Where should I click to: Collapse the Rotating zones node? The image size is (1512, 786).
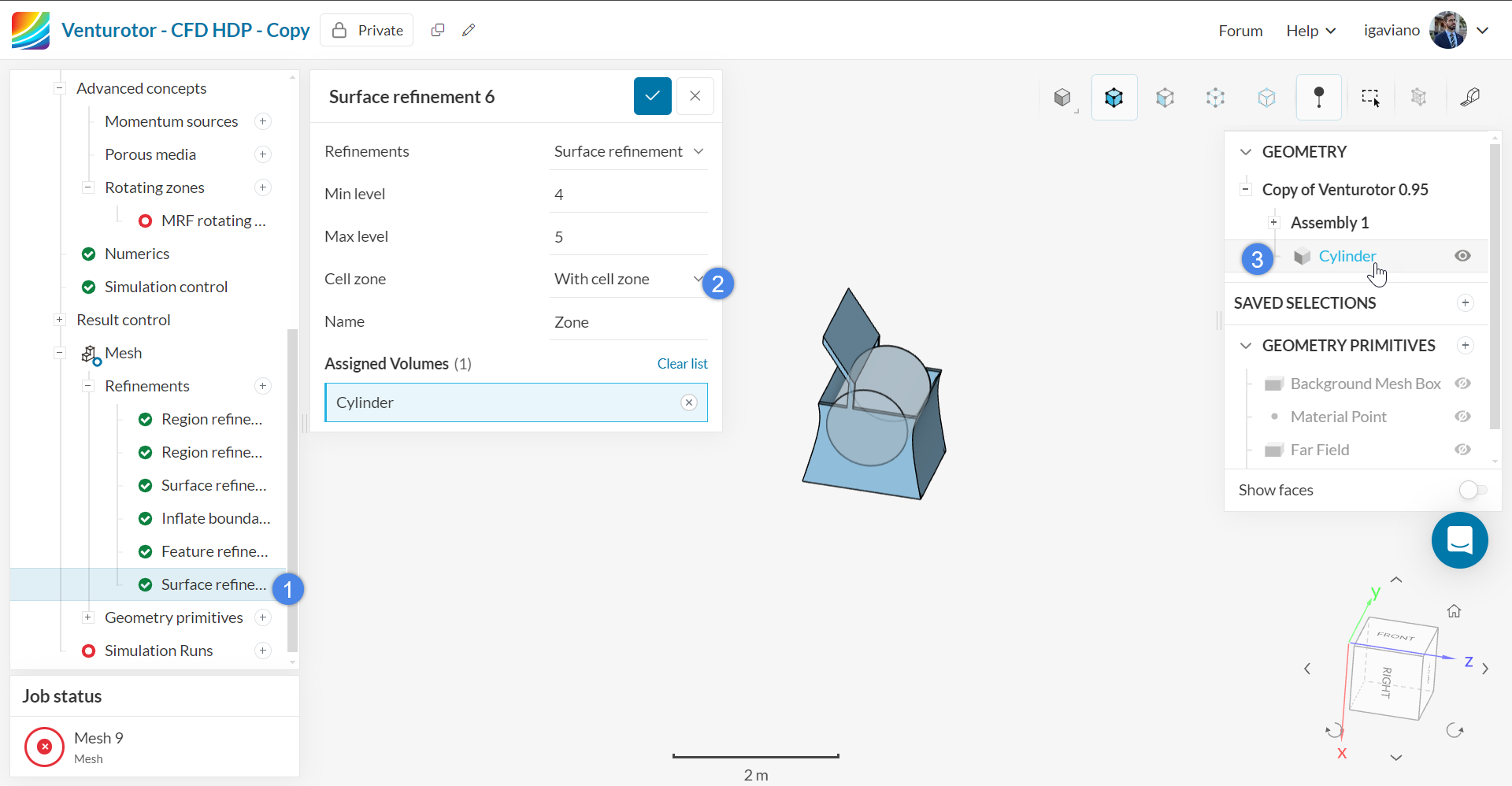click(88, 187)
